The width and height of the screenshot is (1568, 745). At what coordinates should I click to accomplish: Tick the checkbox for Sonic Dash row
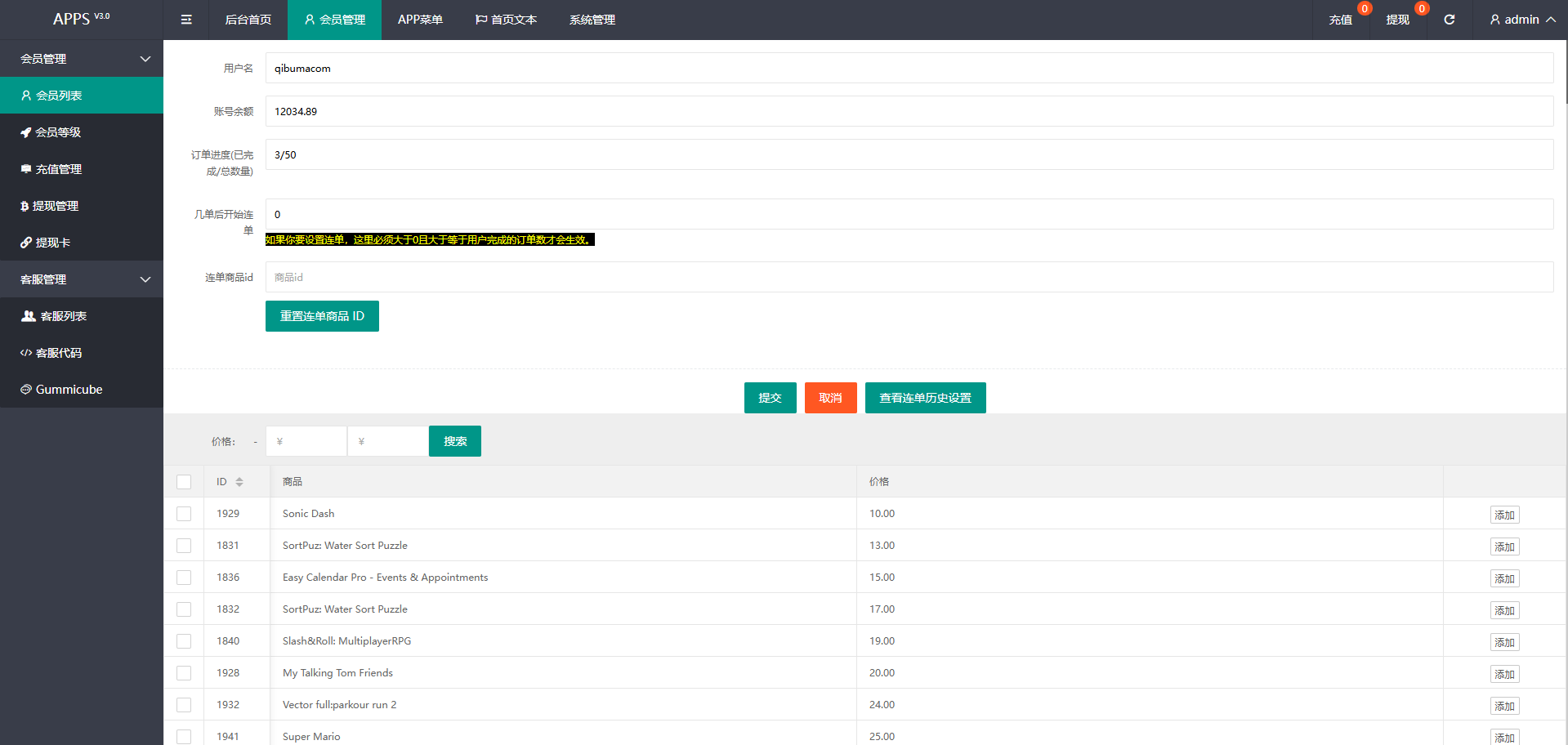click(184, 514)
